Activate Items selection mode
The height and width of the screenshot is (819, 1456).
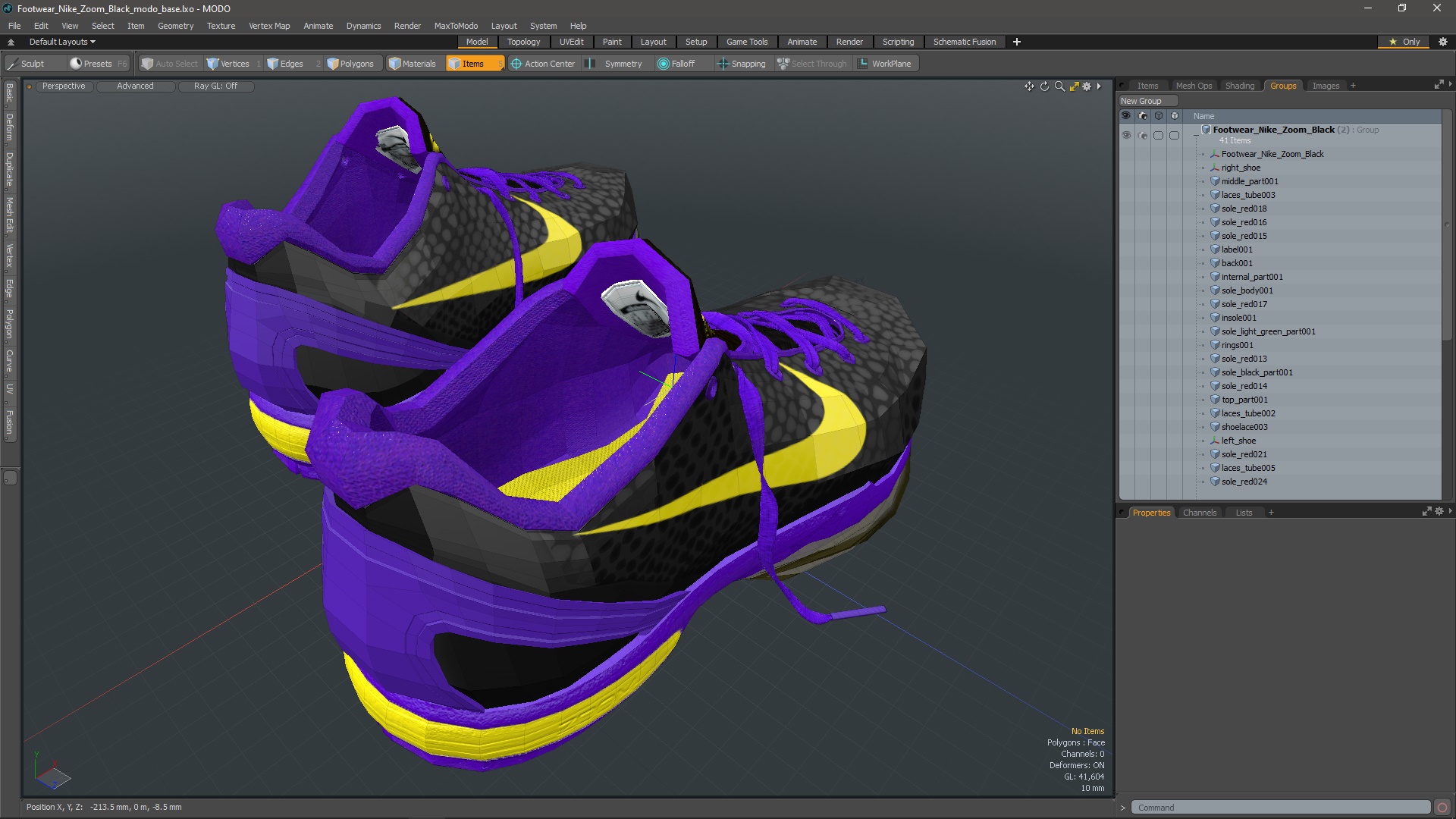(474, 64)
